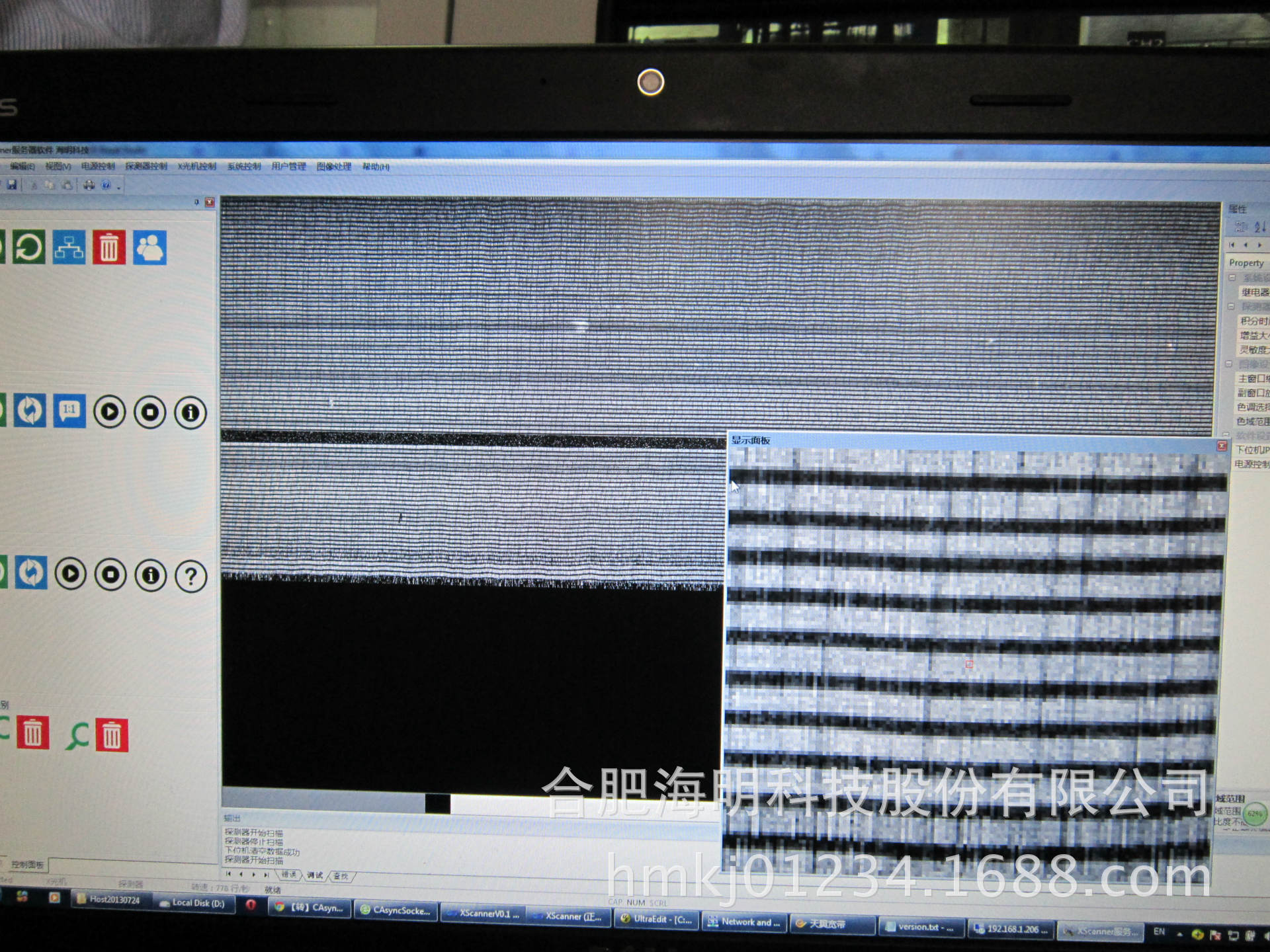Switch to UltraEdit taskbar window
This screenshot has width=1270, height=952.
click(x=656, y=920)
